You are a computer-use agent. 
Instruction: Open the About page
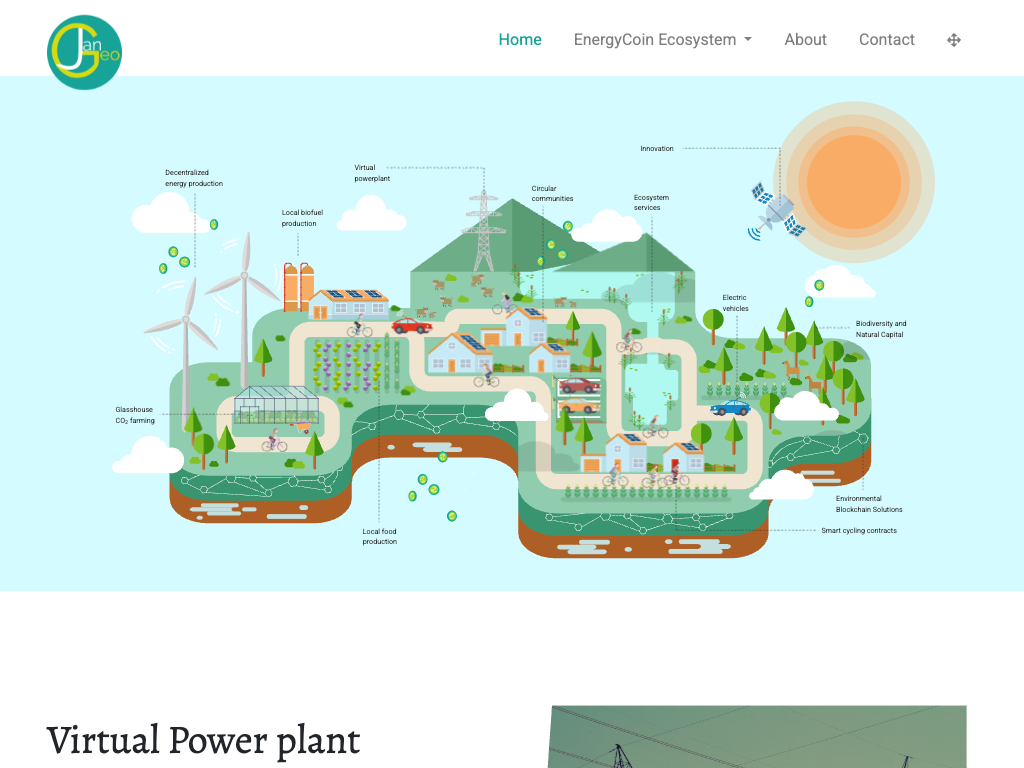[805, 40]
